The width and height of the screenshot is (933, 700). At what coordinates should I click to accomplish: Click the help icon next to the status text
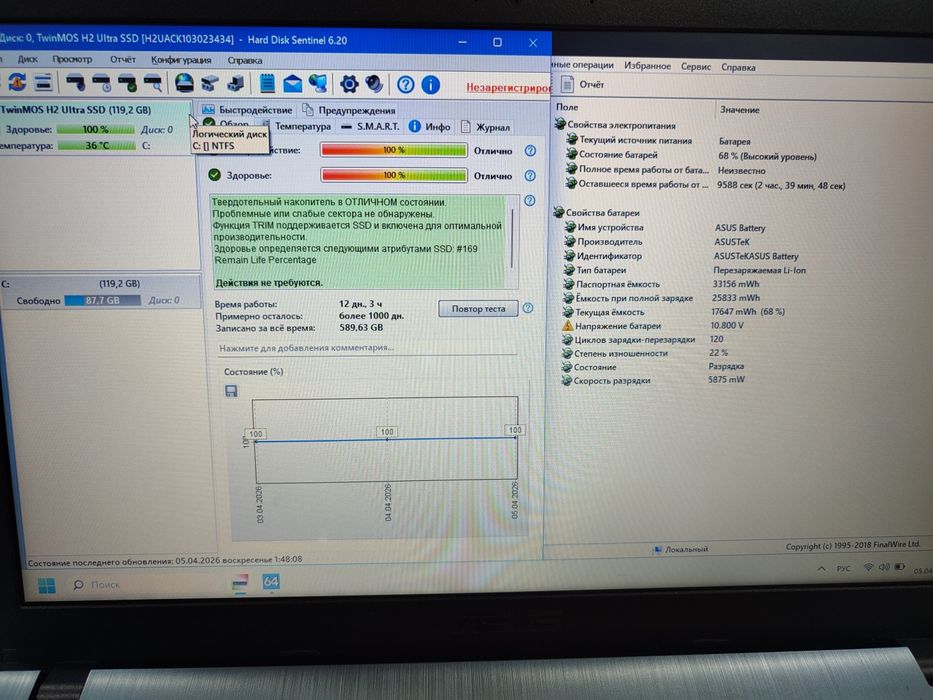[530, 201]
